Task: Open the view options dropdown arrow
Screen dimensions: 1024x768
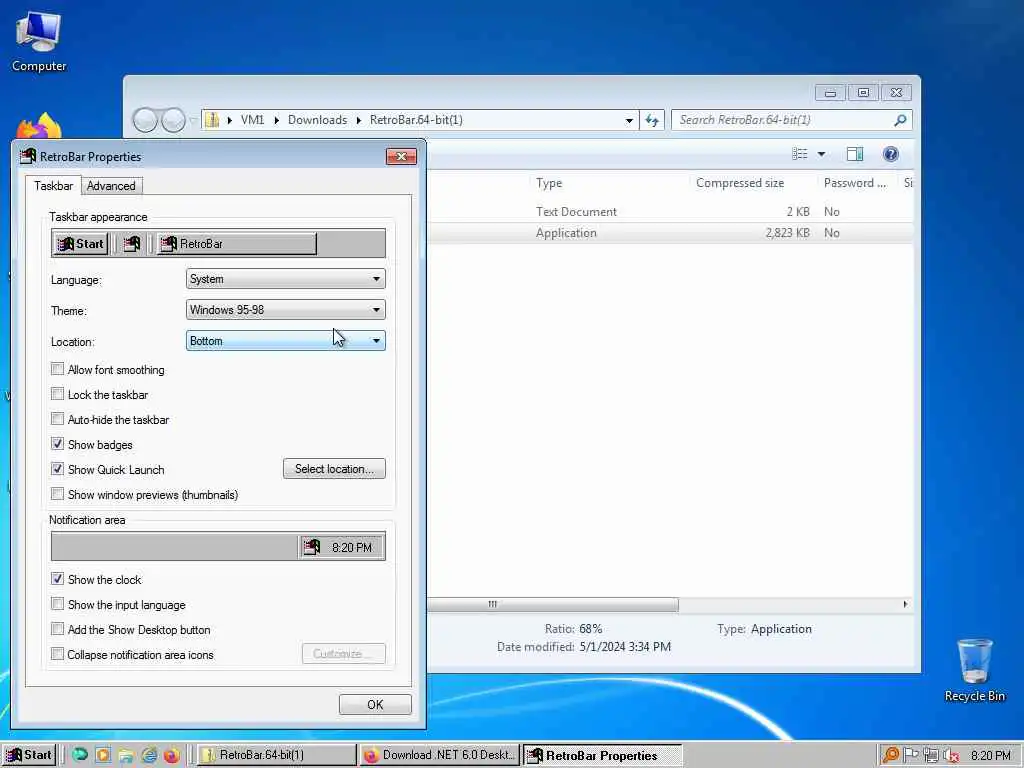Action: 822,154
